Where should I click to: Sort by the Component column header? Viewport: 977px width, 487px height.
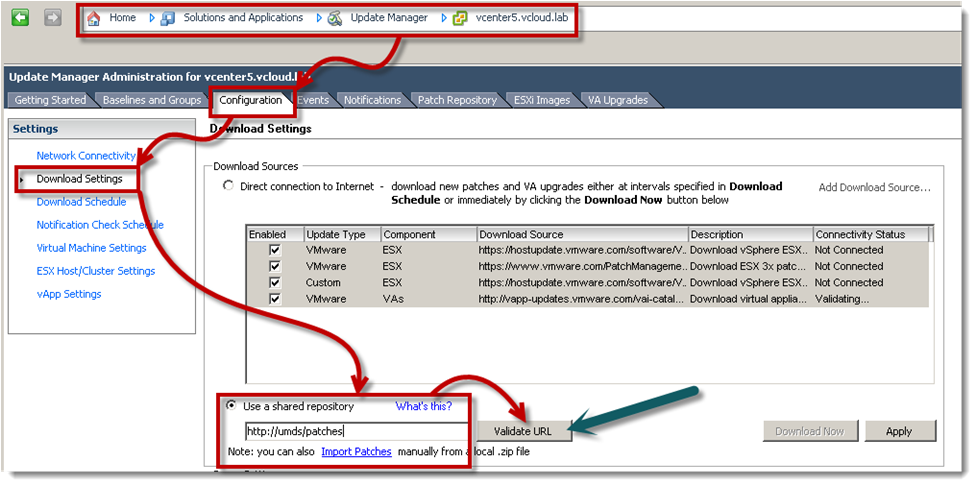point(429,234)
